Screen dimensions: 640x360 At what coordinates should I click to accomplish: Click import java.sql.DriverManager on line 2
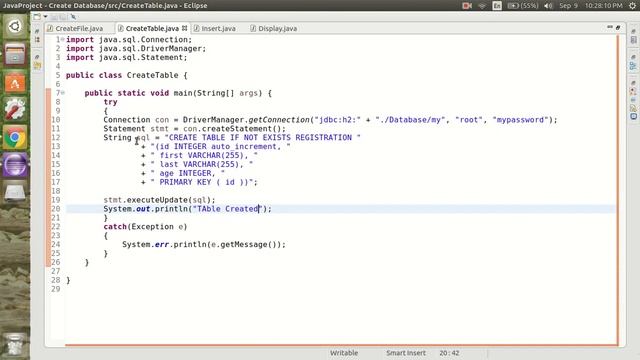136,49
